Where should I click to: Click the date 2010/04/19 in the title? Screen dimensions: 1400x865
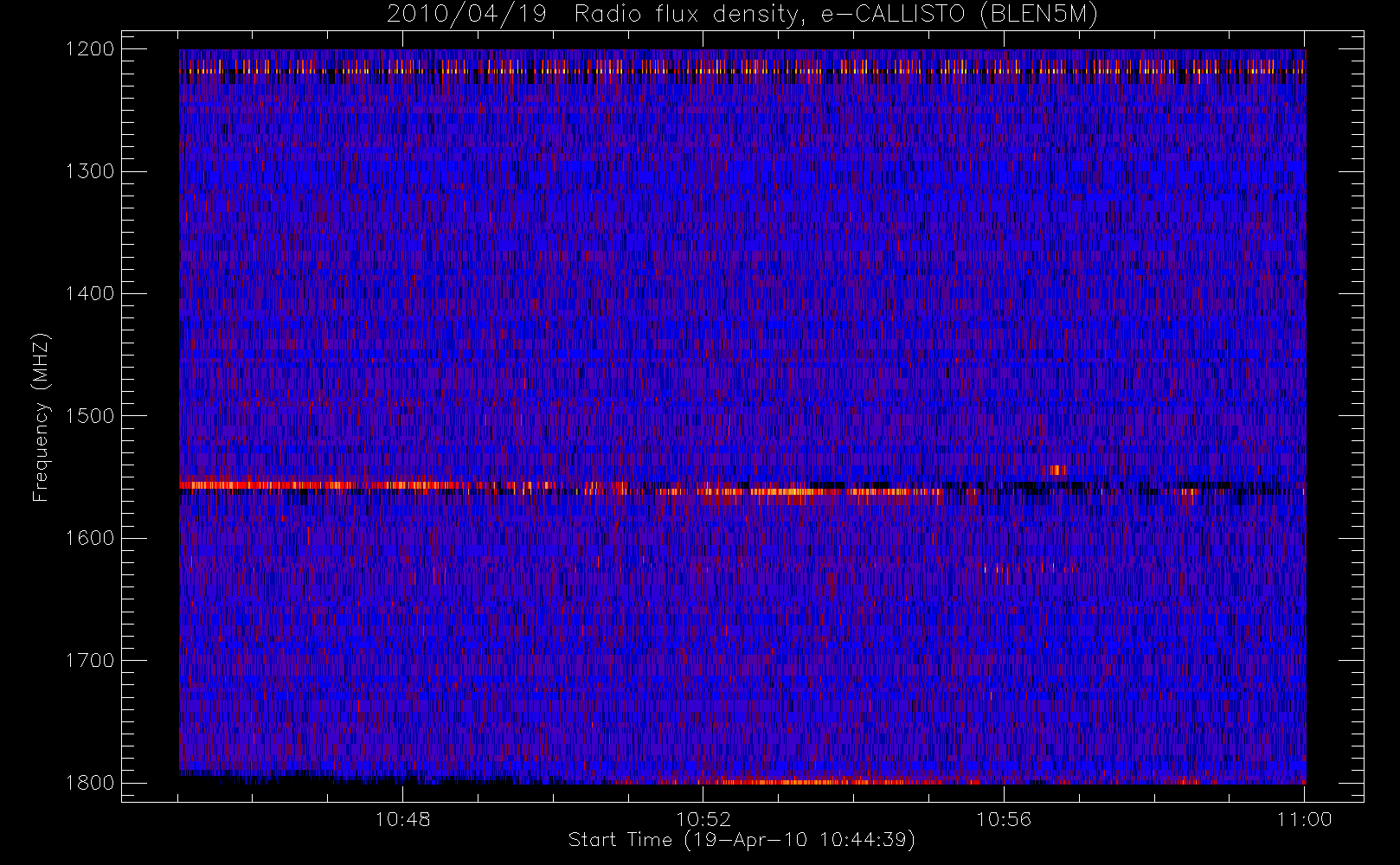tap(466, 15)
